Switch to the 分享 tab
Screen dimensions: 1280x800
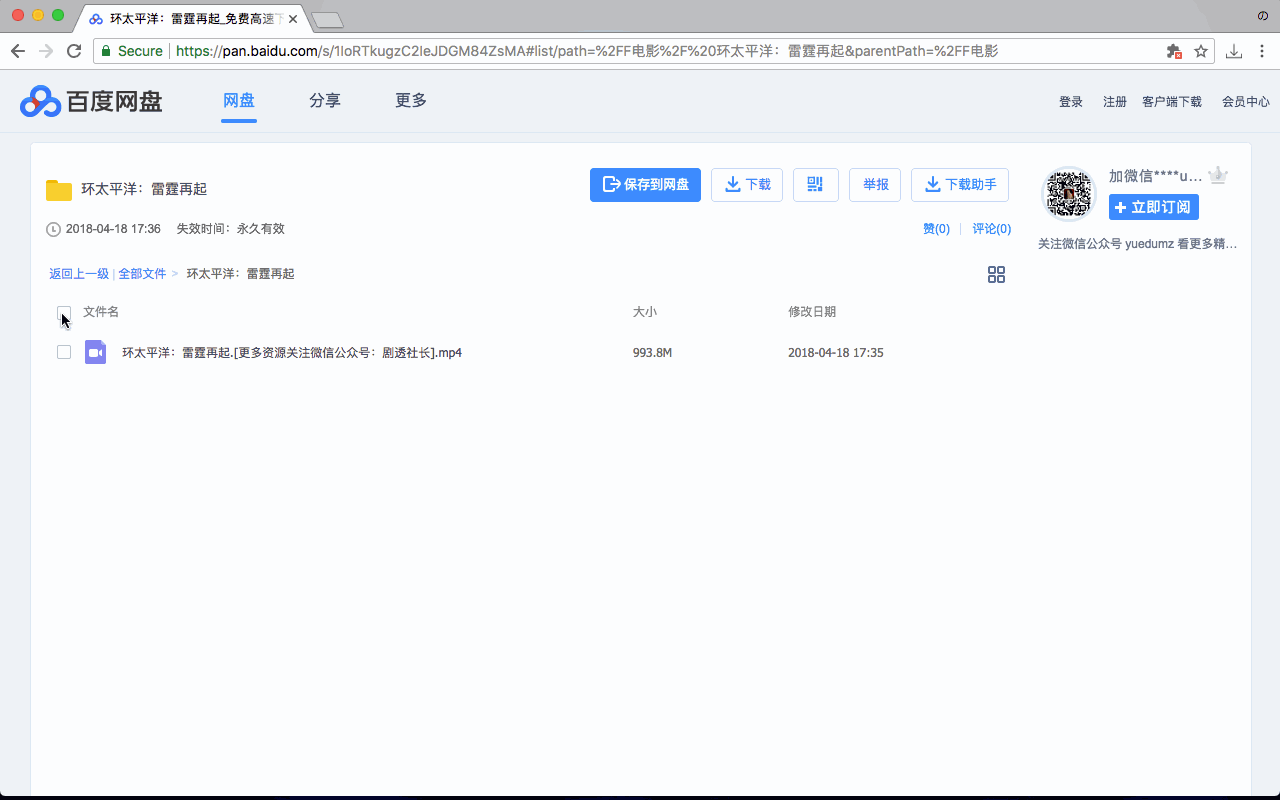[325, 101]
